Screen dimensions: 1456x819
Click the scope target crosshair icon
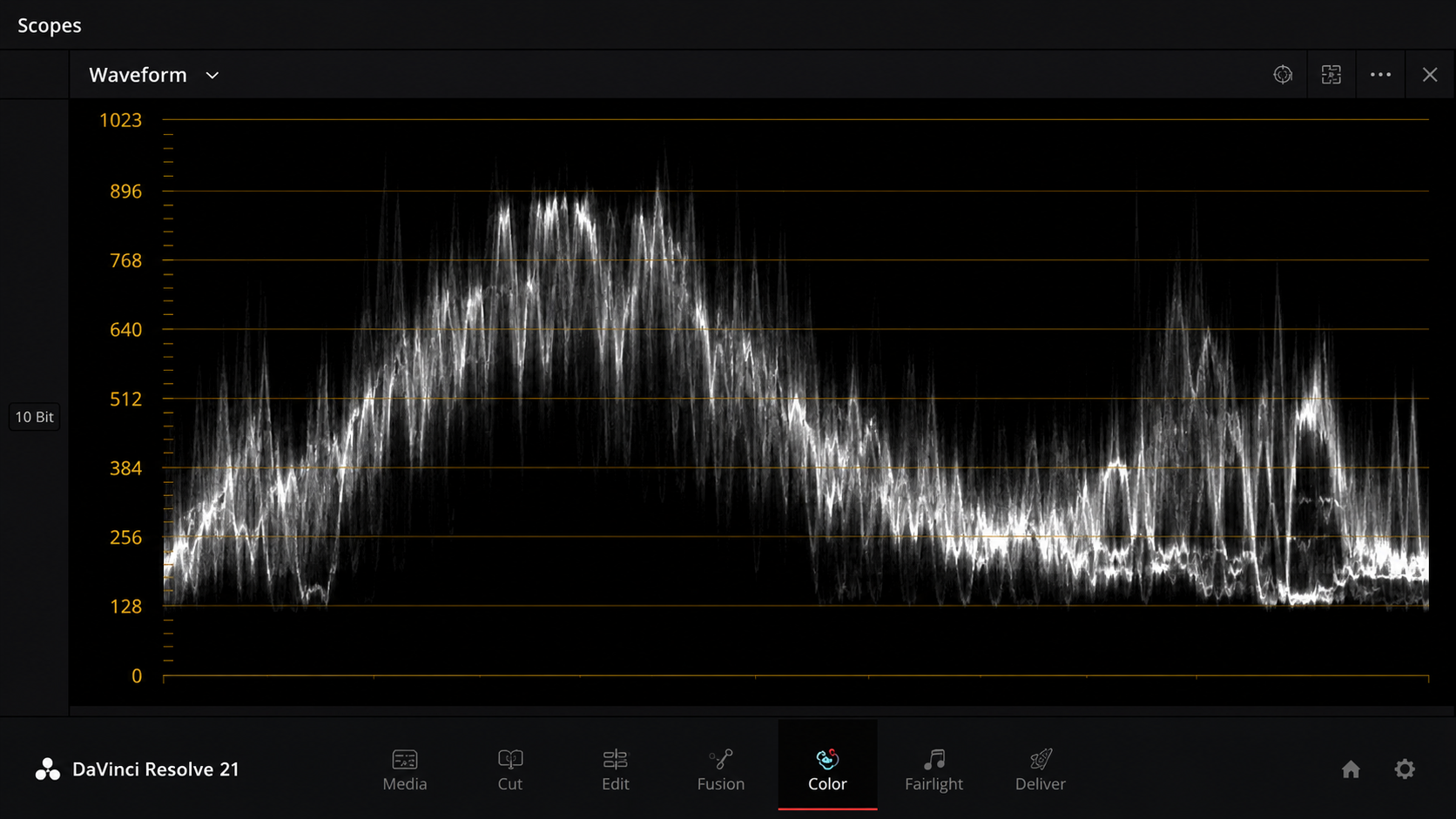click(x=1283, y=75)
